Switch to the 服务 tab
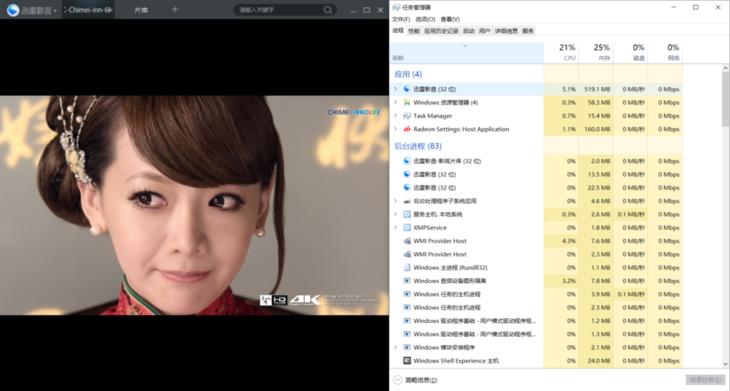This screenshot has height=391, width=730. tap(528, 31)
